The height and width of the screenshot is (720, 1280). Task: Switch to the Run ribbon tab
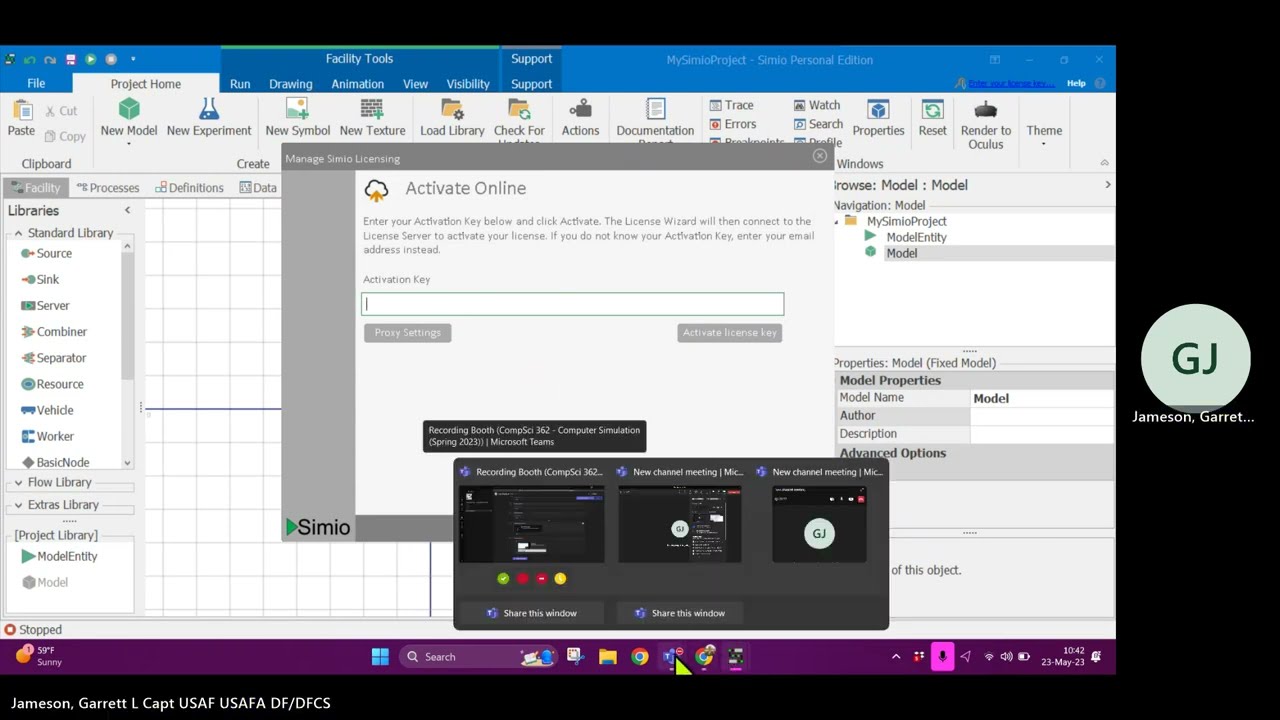click(240, 84)
